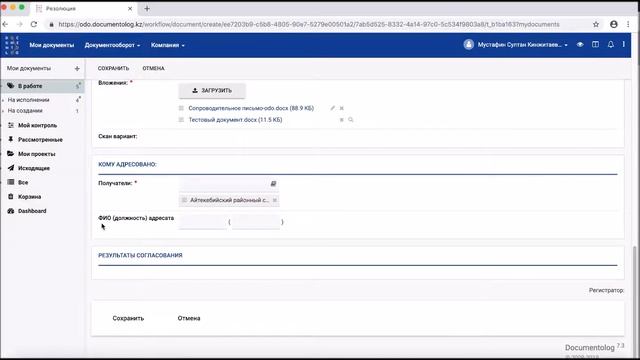Screen dimensions: 640x360
Task: Click the trash icon for Корзина
Action: coord(11,197)
